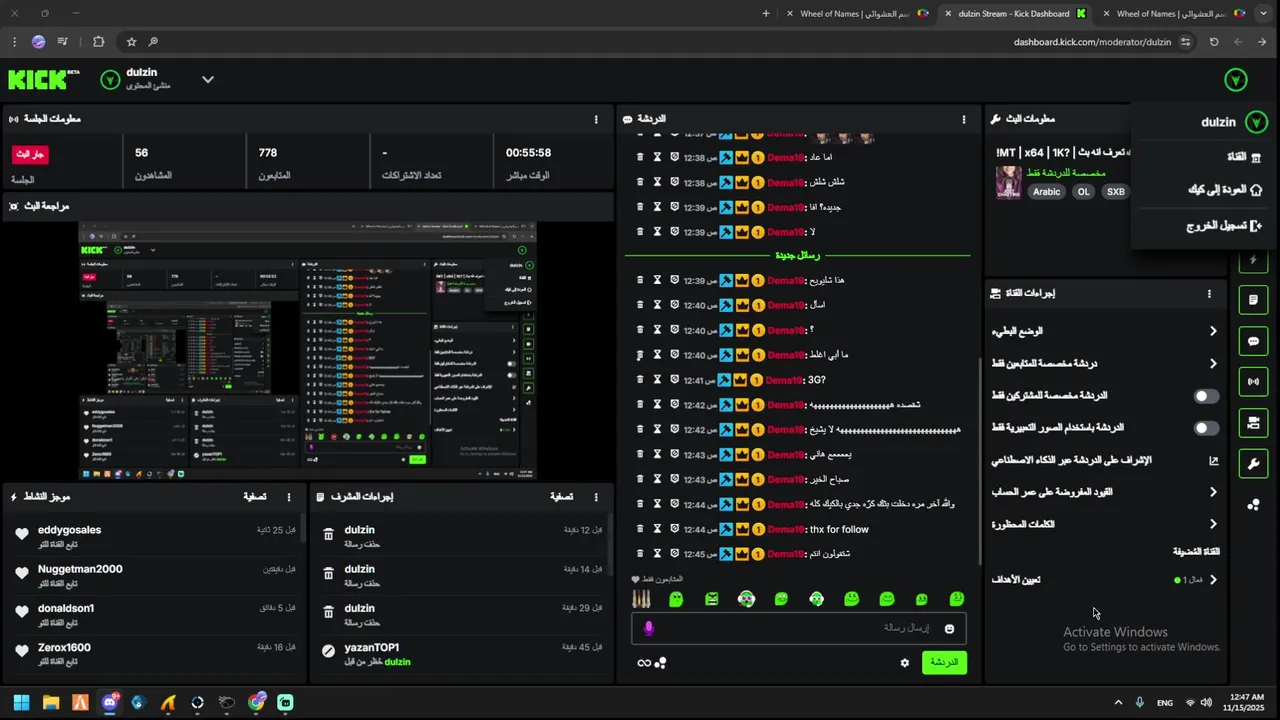Switch to 'dulzin Stream - Kick Dashboard' tab
1280x720 pixels.
tap(1014, 14)
